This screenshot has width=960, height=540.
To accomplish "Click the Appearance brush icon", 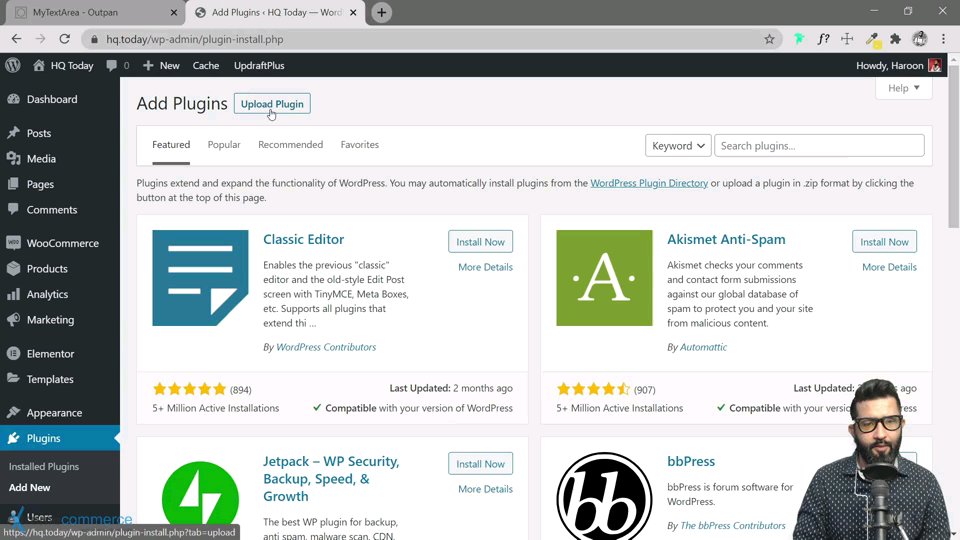I will (13, 413).
